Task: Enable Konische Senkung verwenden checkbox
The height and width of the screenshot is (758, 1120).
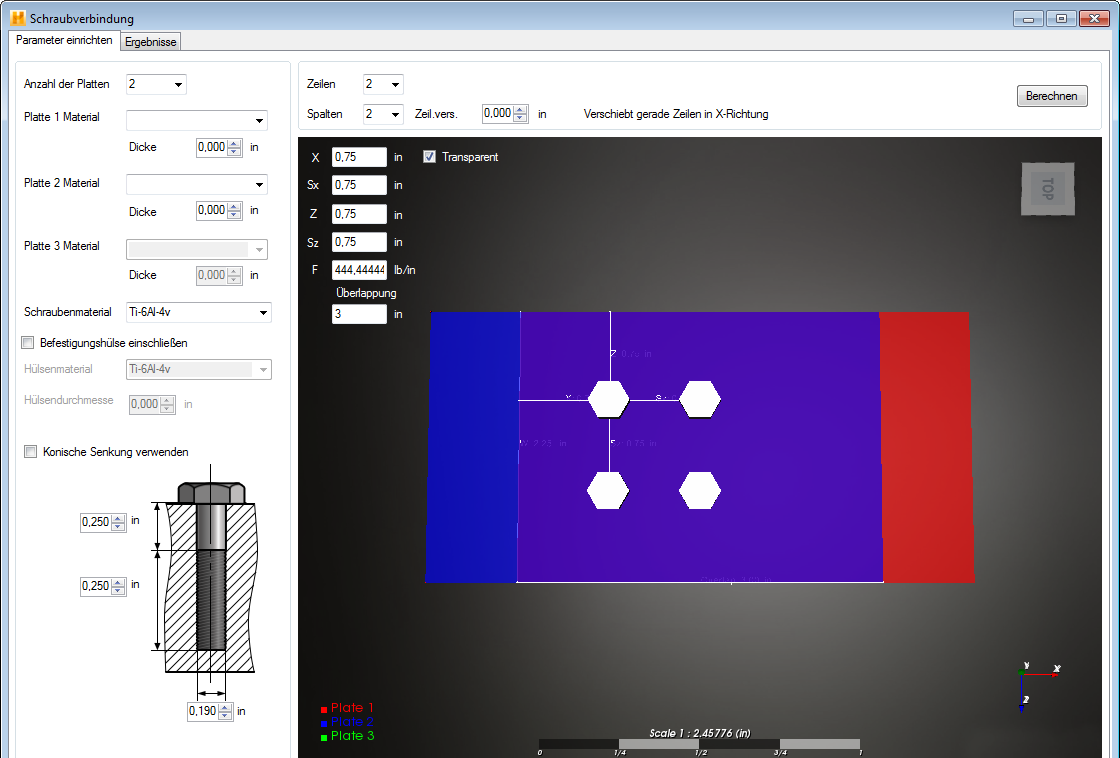Action: (31, 452)
